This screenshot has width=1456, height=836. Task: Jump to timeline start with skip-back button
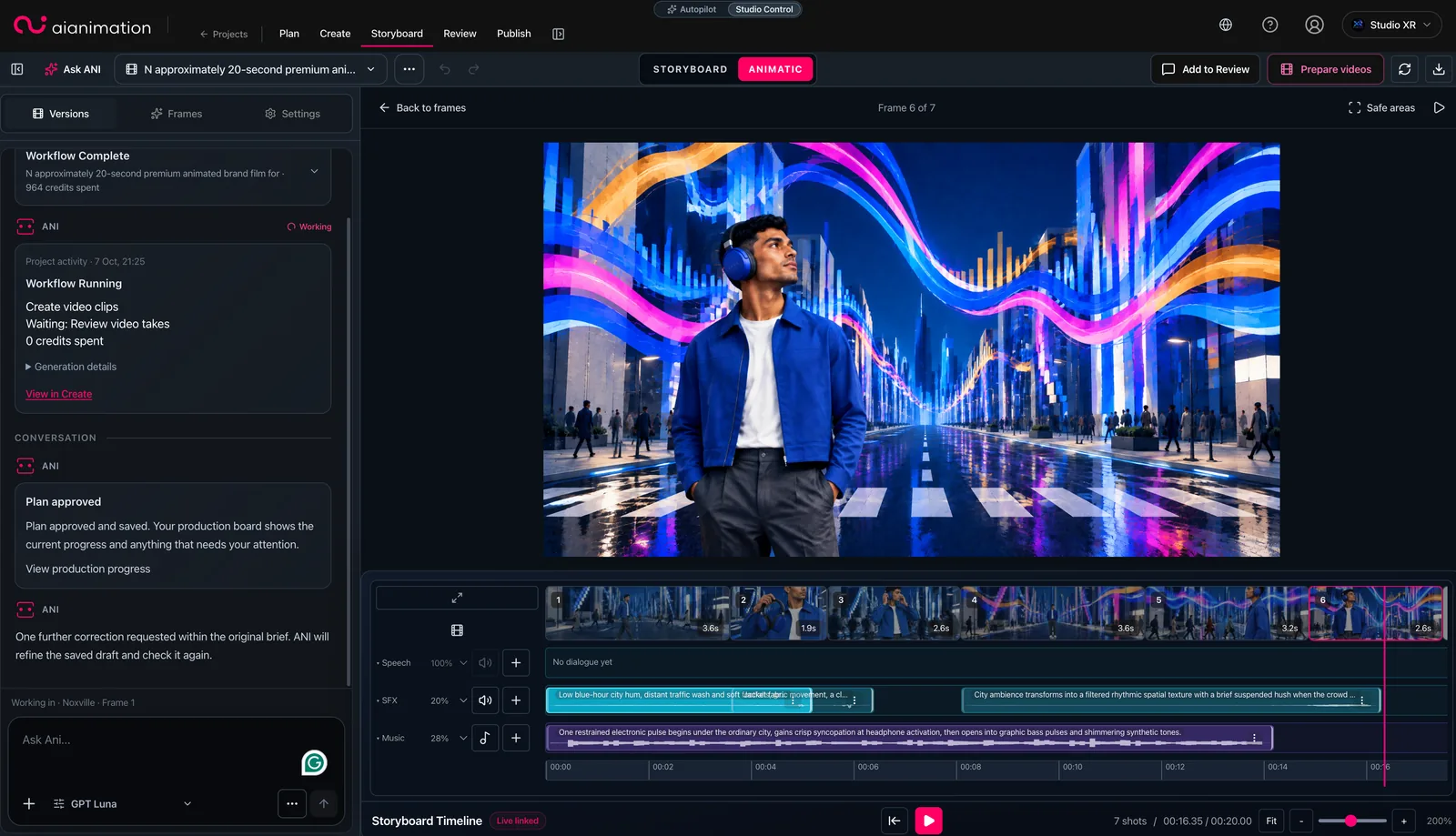pyautogui.click(x=895, y=821)
